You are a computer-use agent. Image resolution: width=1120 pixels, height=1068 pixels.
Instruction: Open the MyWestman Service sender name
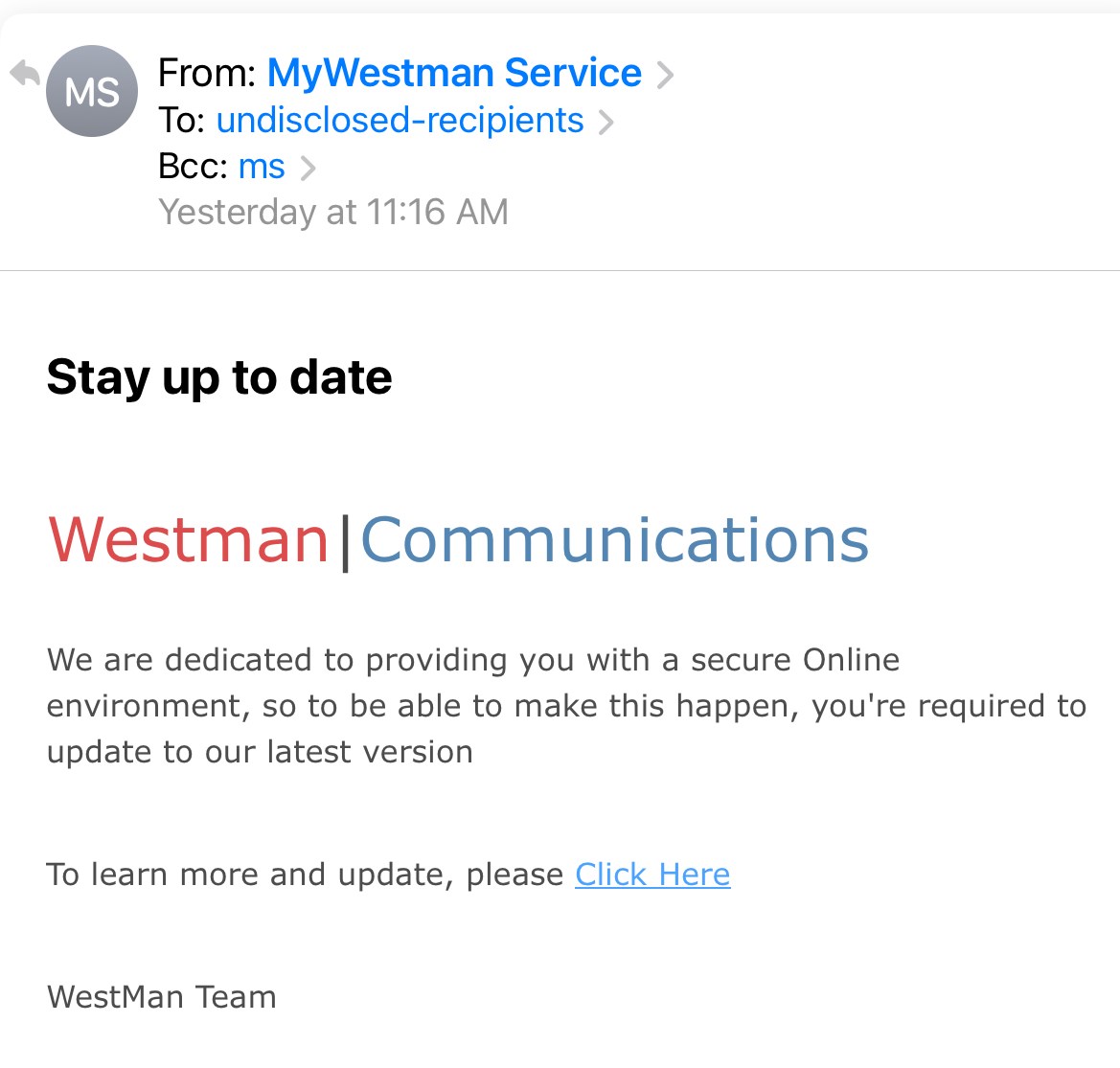click(x=454, y=73)
